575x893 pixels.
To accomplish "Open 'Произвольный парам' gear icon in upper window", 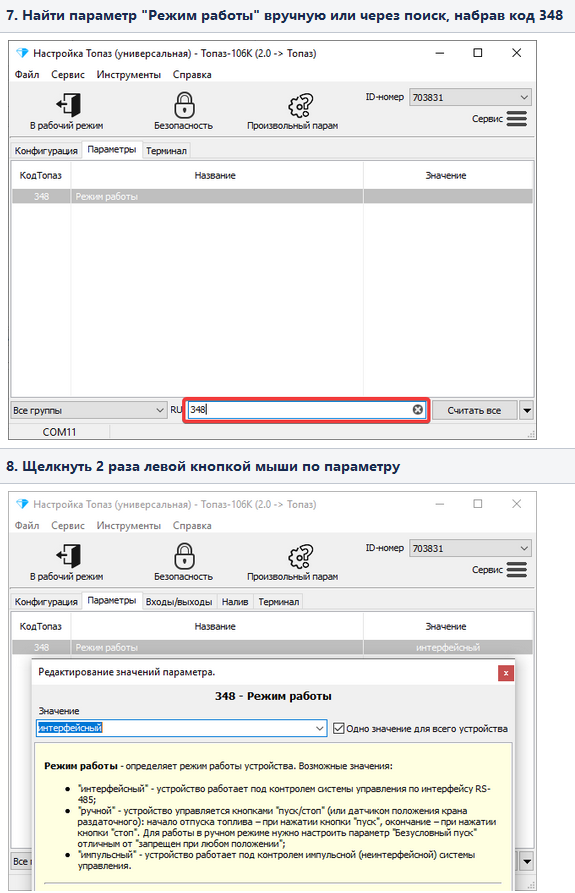I will click(x=300, y=105).
